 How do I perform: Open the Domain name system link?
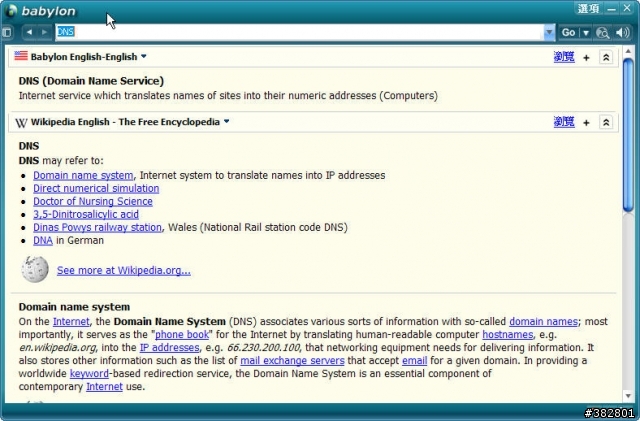coord(83,176)
